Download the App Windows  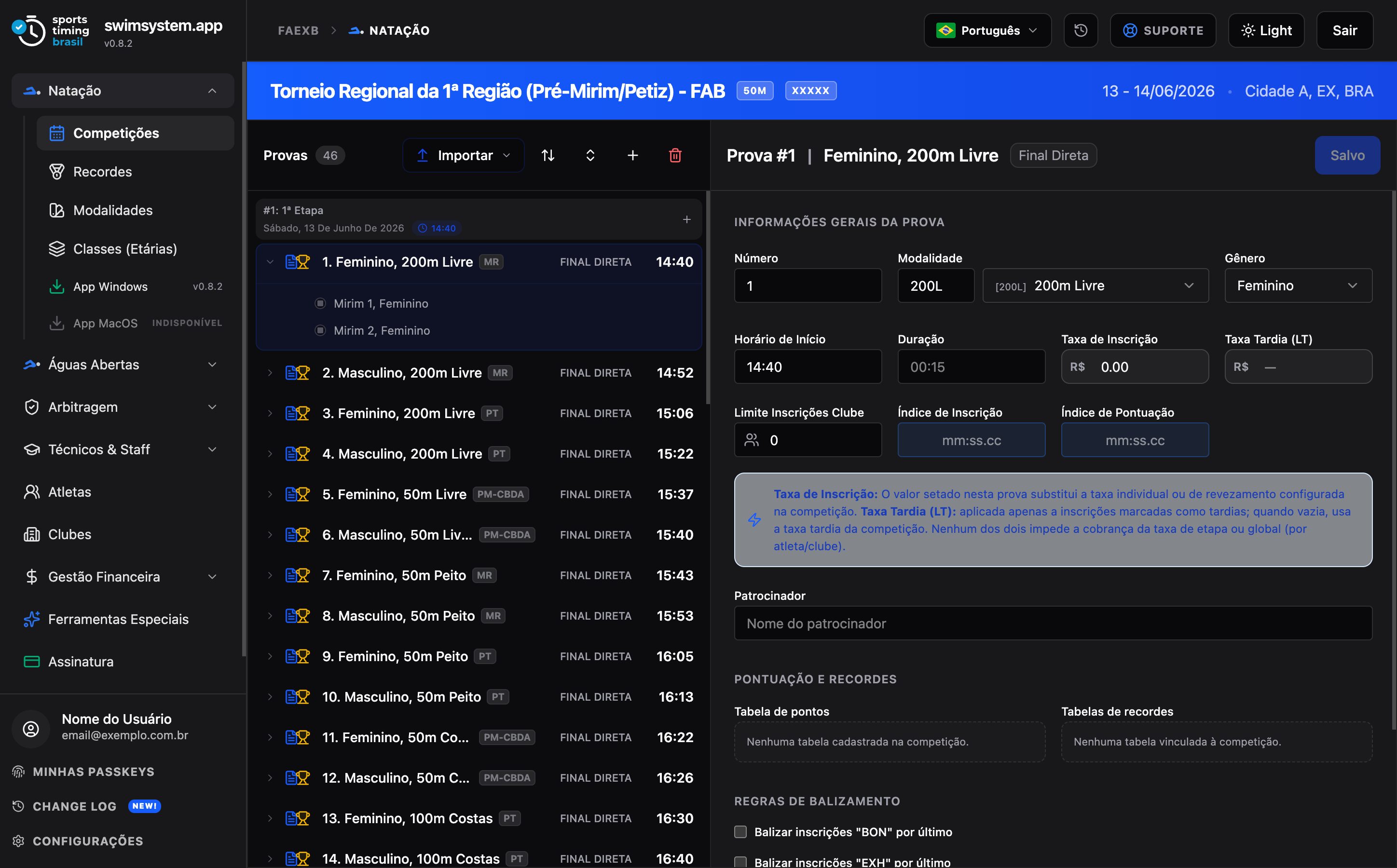coord(136,286)
